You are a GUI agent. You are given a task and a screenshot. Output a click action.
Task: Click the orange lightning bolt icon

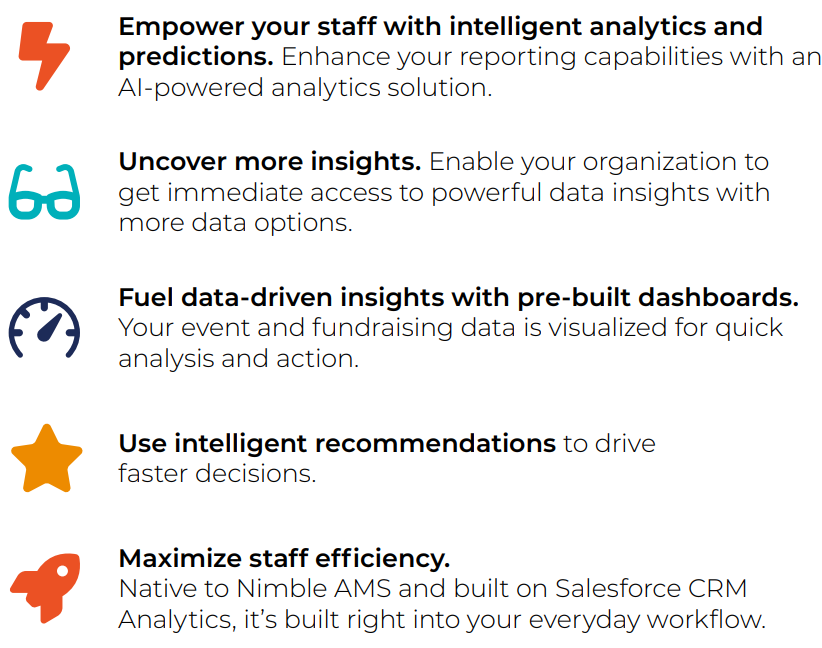click(44, 54)
